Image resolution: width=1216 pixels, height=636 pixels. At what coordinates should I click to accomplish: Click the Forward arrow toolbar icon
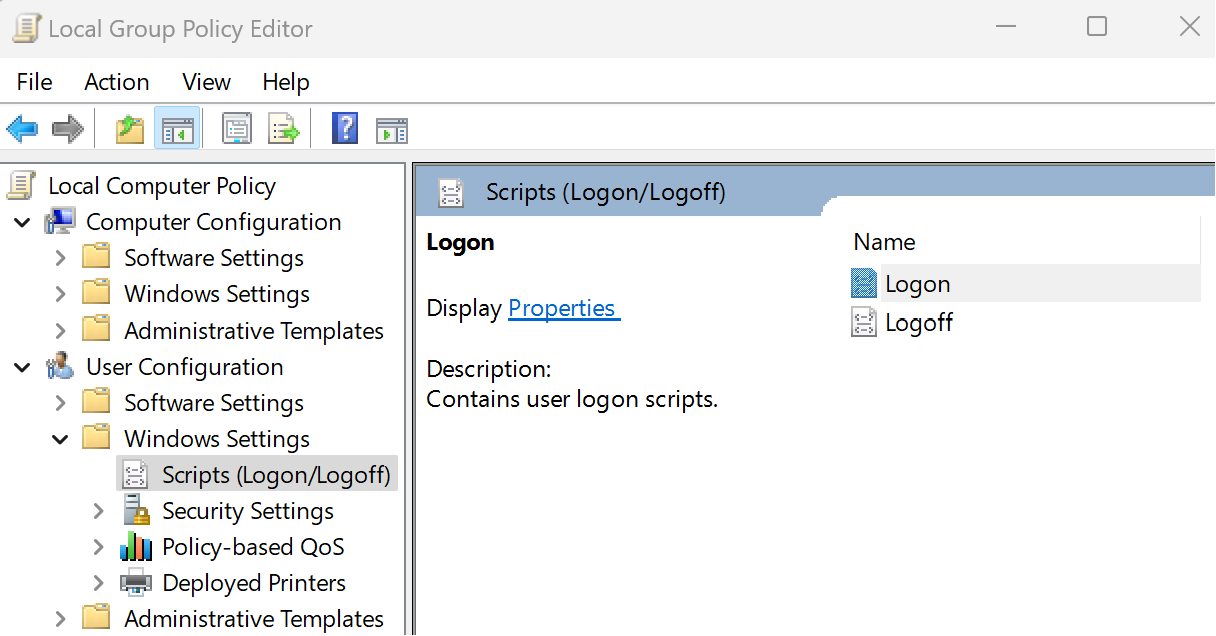(67, 129)
